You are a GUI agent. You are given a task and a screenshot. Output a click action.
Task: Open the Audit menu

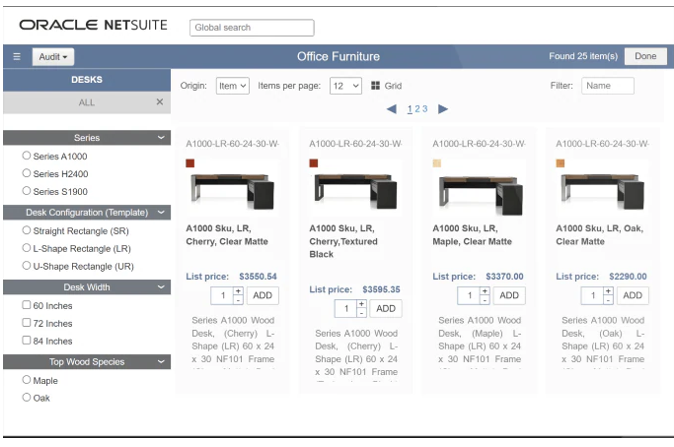click(x=54, y=57)
